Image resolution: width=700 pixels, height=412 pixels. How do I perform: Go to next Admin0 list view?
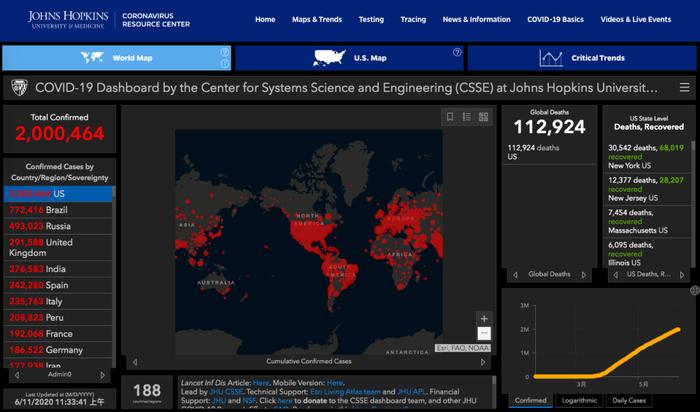click(x=102, y=375)
